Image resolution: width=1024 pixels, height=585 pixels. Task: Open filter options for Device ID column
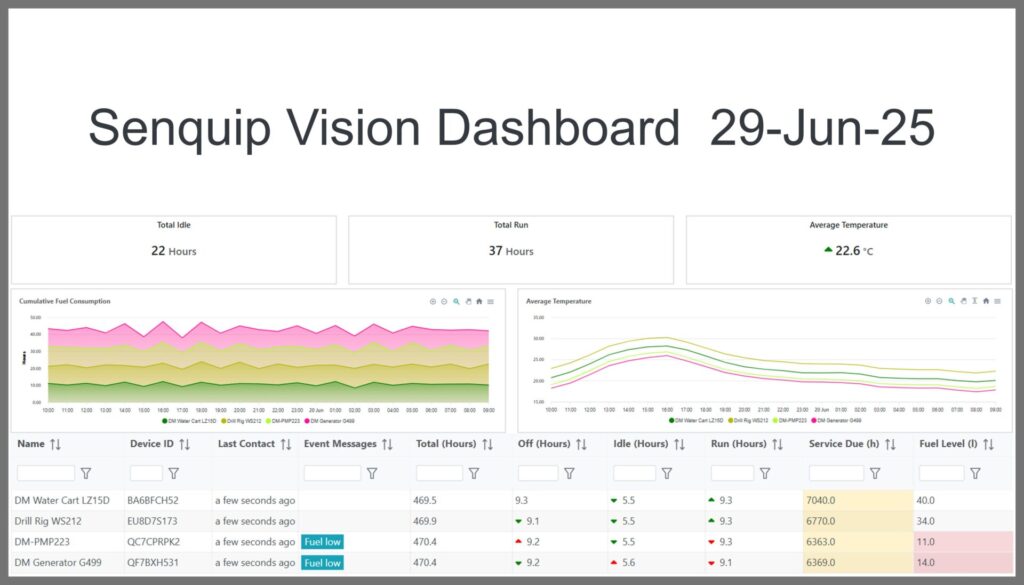(174, 473)
